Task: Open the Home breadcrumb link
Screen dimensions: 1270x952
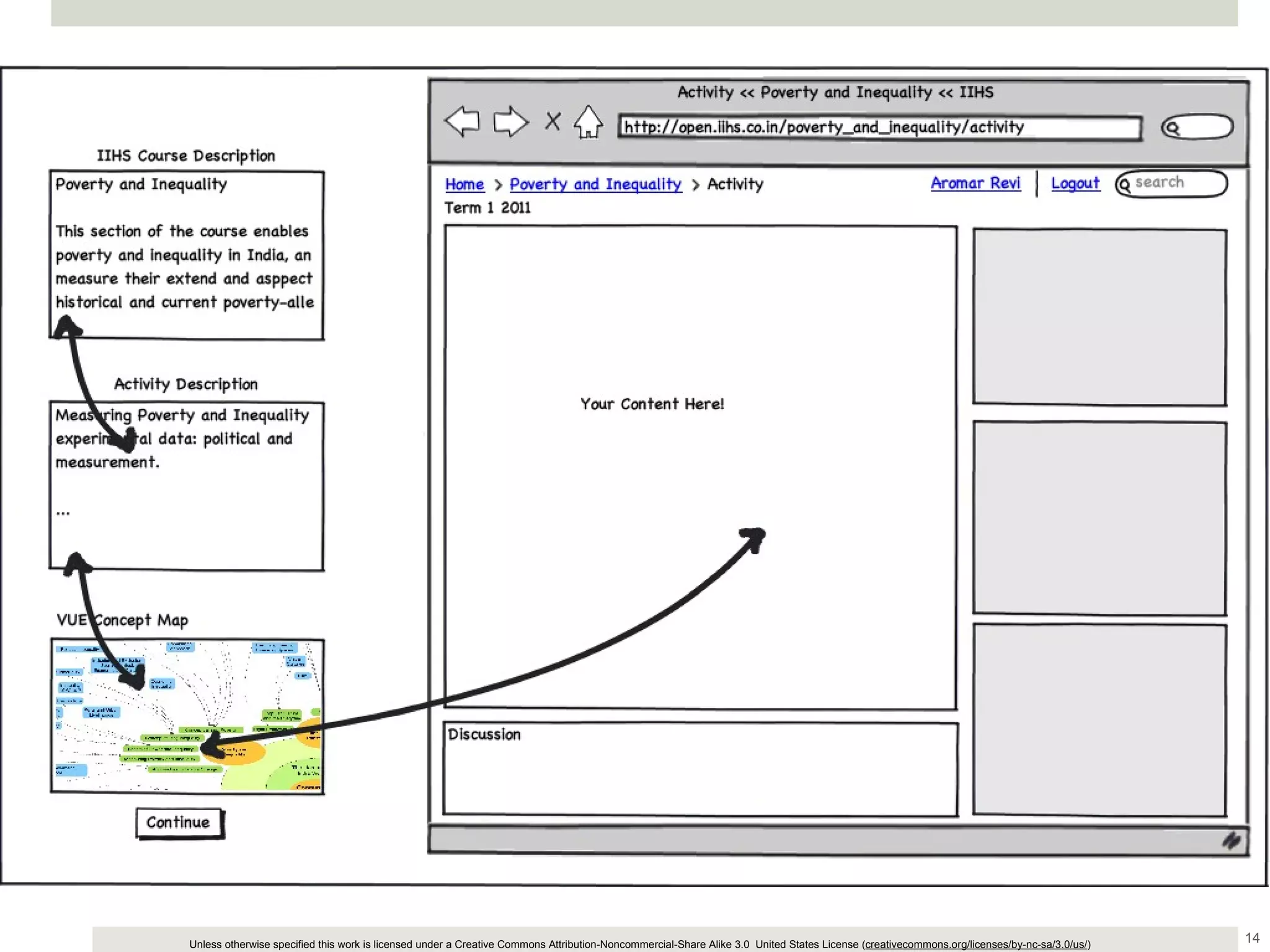Action: click(x=464, y=184)
